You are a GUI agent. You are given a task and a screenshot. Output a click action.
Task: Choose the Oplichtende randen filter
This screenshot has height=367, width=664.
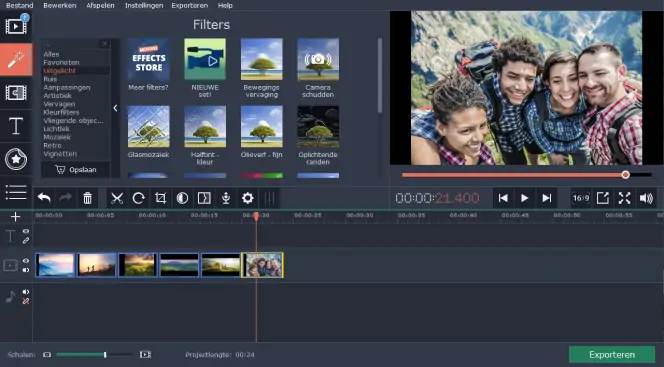[x=318, y=127]
